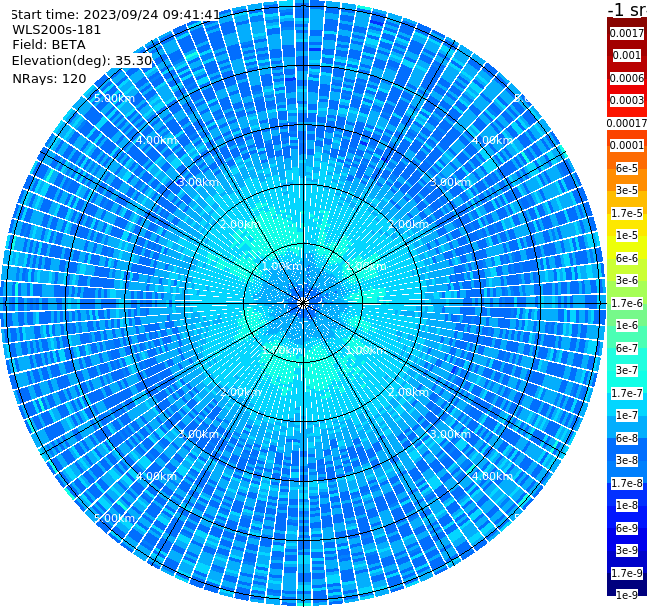
Task: Click the 0.0017 colorbar value
Action: (627, 33)
